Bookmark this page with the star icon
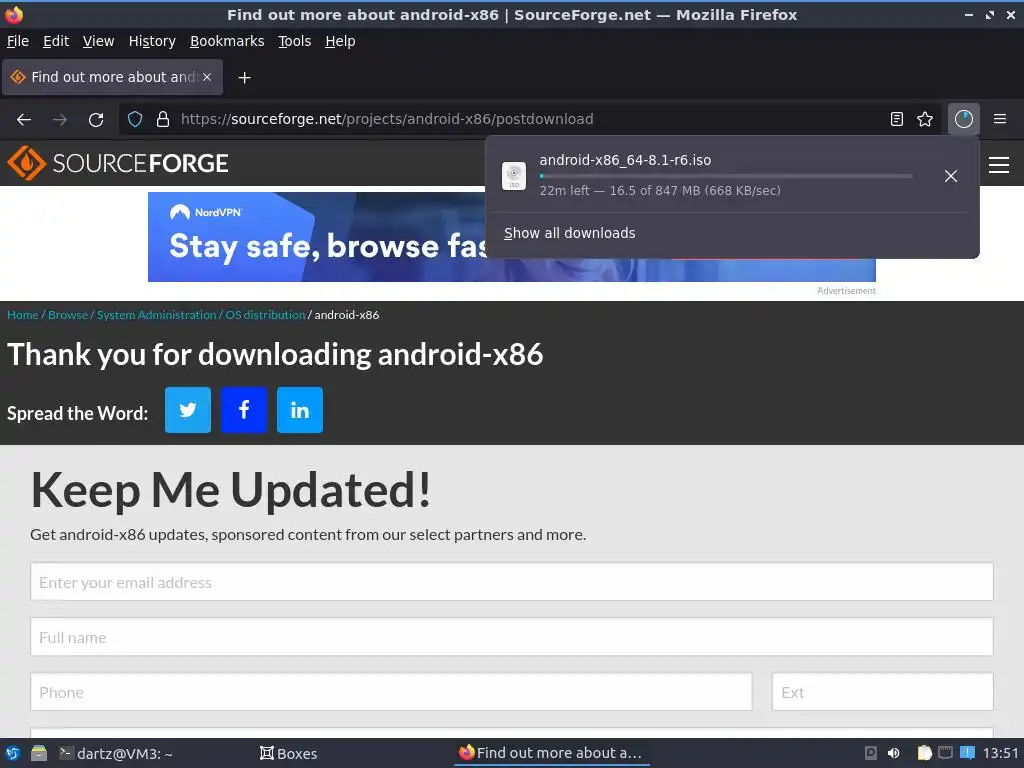Screen dimensions: 1024x768 925,119
